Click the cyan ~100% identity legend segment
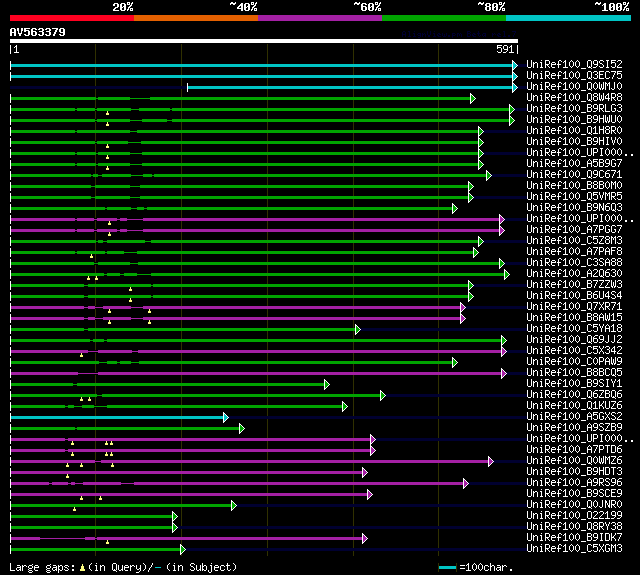 pos(568,18)
